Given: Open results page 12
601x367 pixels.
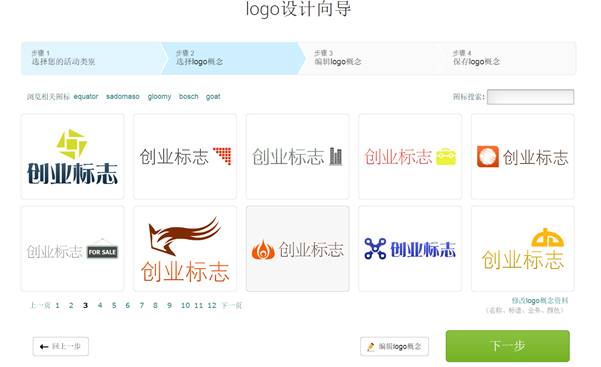Looking at the screenshot, I should point(212,306).
